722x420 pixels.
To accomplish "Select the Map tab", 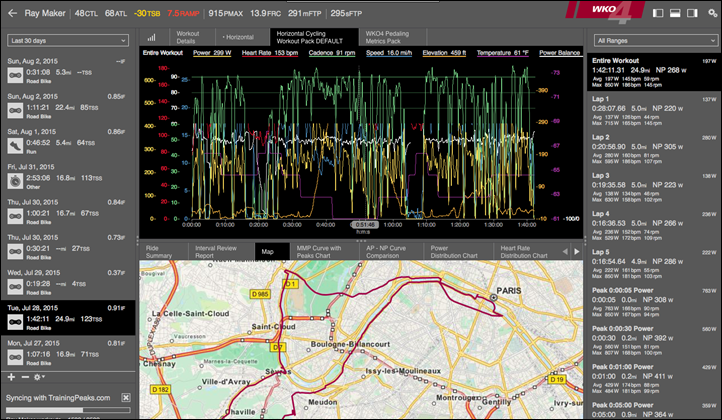I will coord(272,251).
